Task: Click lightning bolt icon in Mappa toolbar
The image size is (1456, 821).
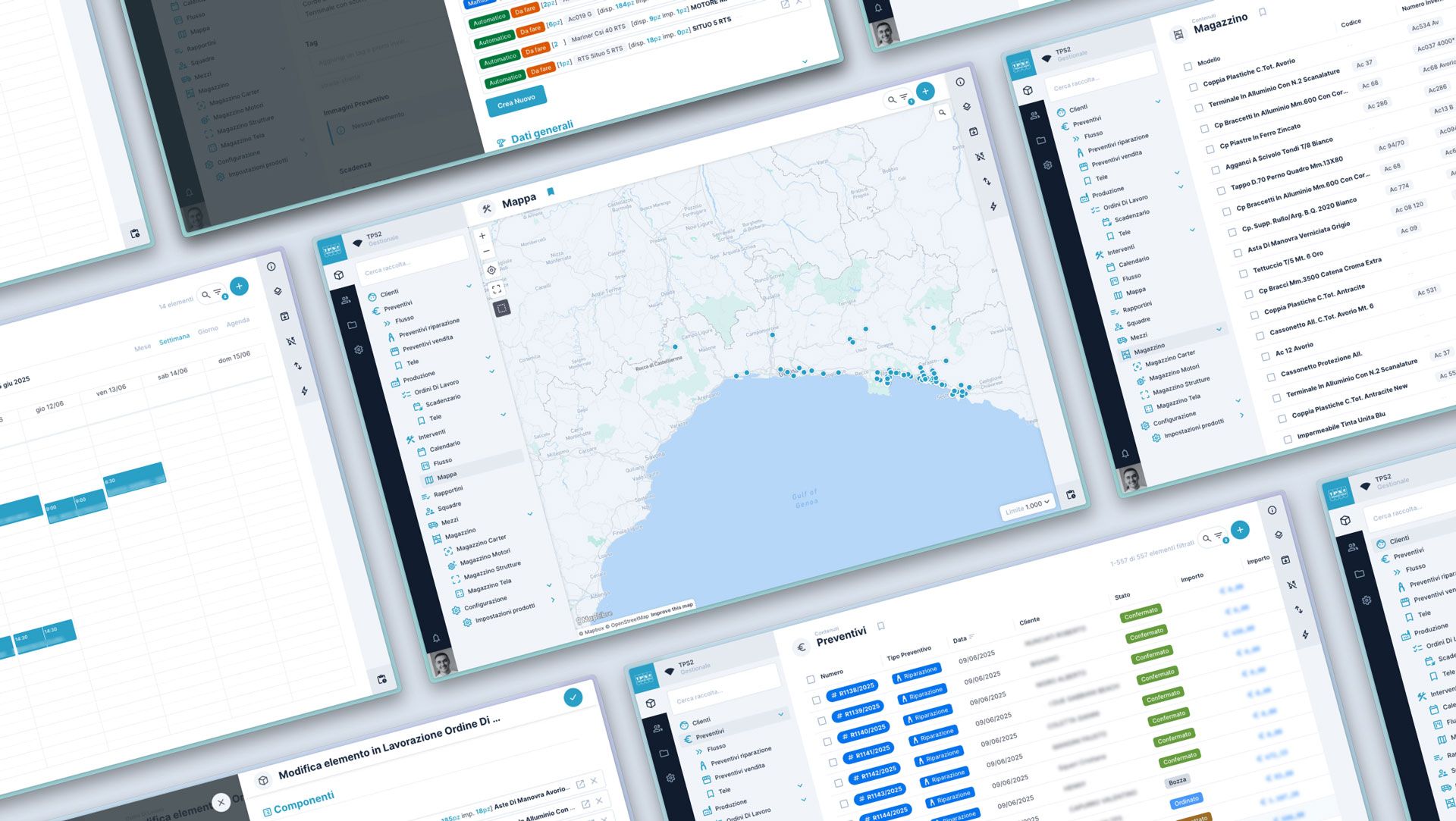Action: 993,206
